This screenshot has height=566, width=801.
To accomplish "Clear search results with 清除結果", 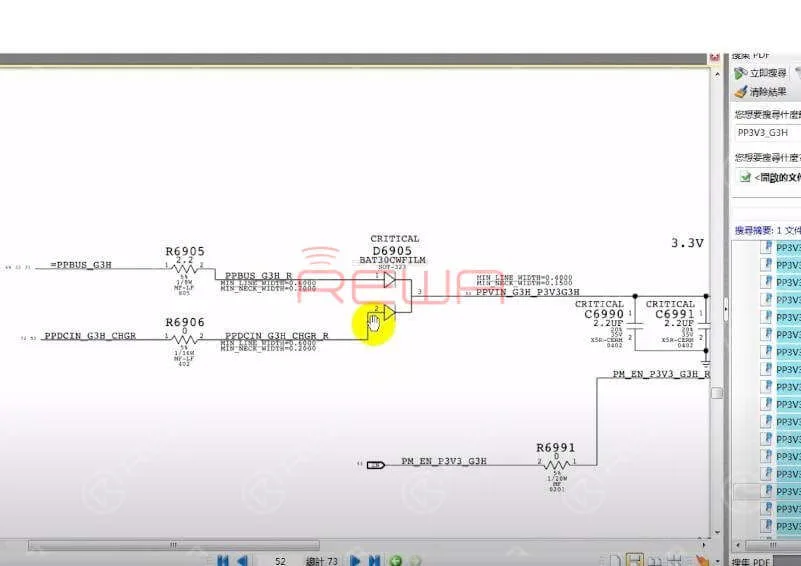I will pyautogui.click(x=761, y=92).
